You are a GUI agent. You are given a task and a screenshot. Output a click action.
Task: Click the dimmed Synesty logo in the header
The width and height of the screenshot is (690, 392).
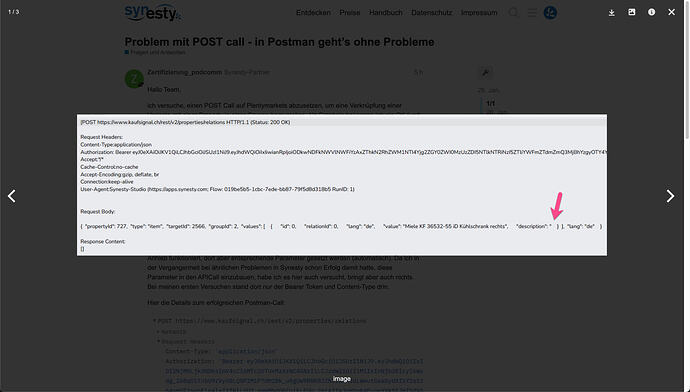[153, 12]
